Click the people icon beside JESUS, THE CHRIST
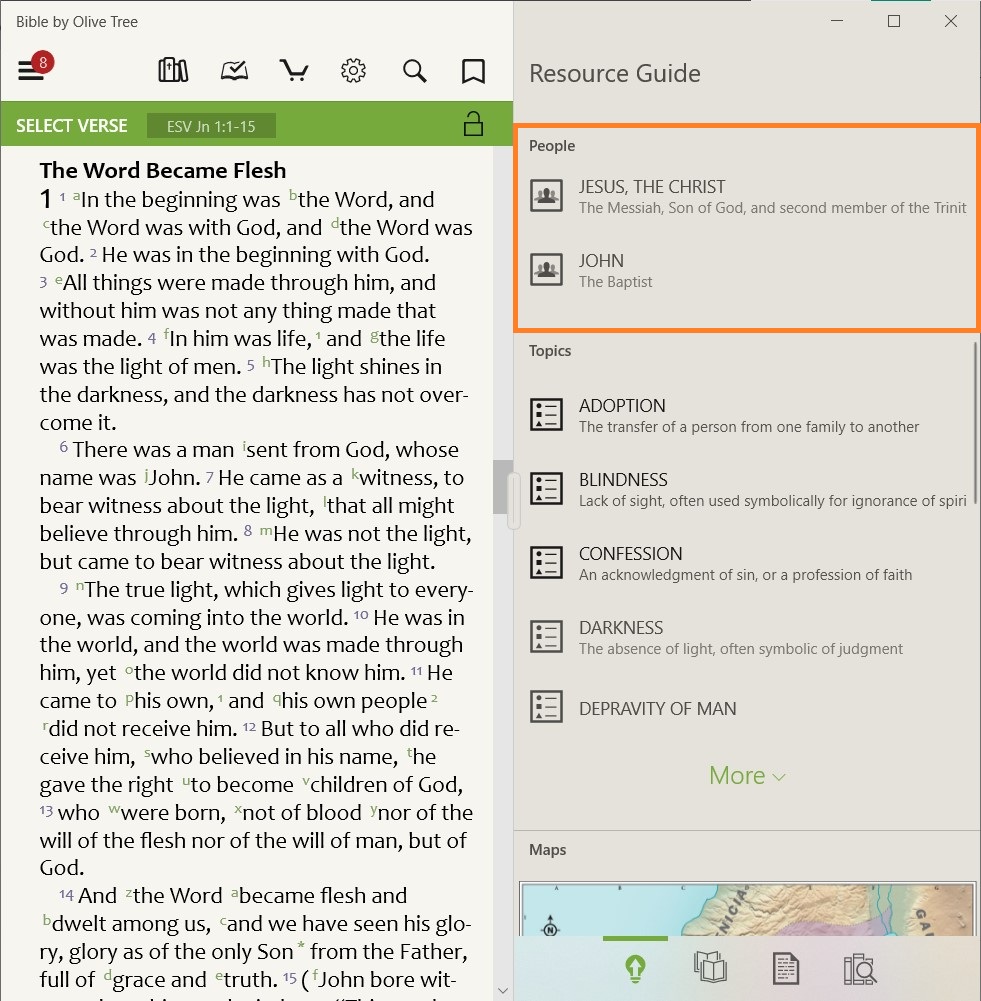Viewport: 981px width, 1001px height. point(546,195)
